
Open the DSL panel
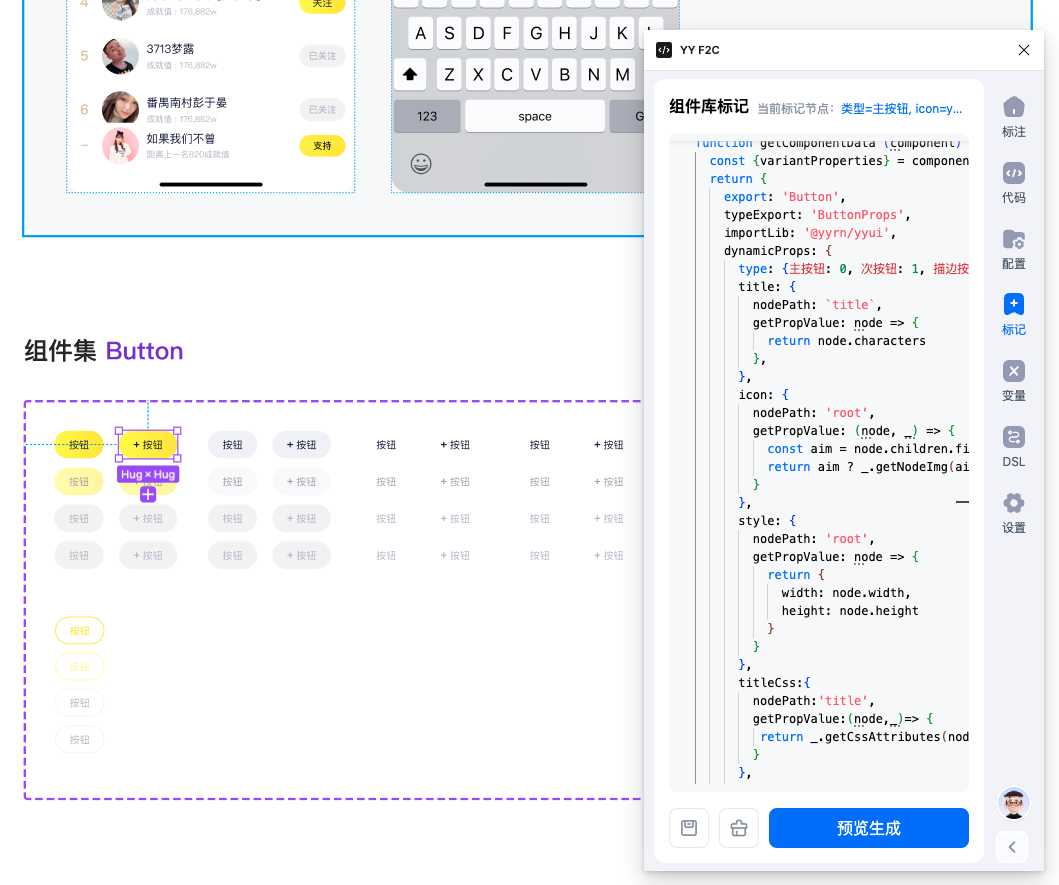coord(1013,446)
